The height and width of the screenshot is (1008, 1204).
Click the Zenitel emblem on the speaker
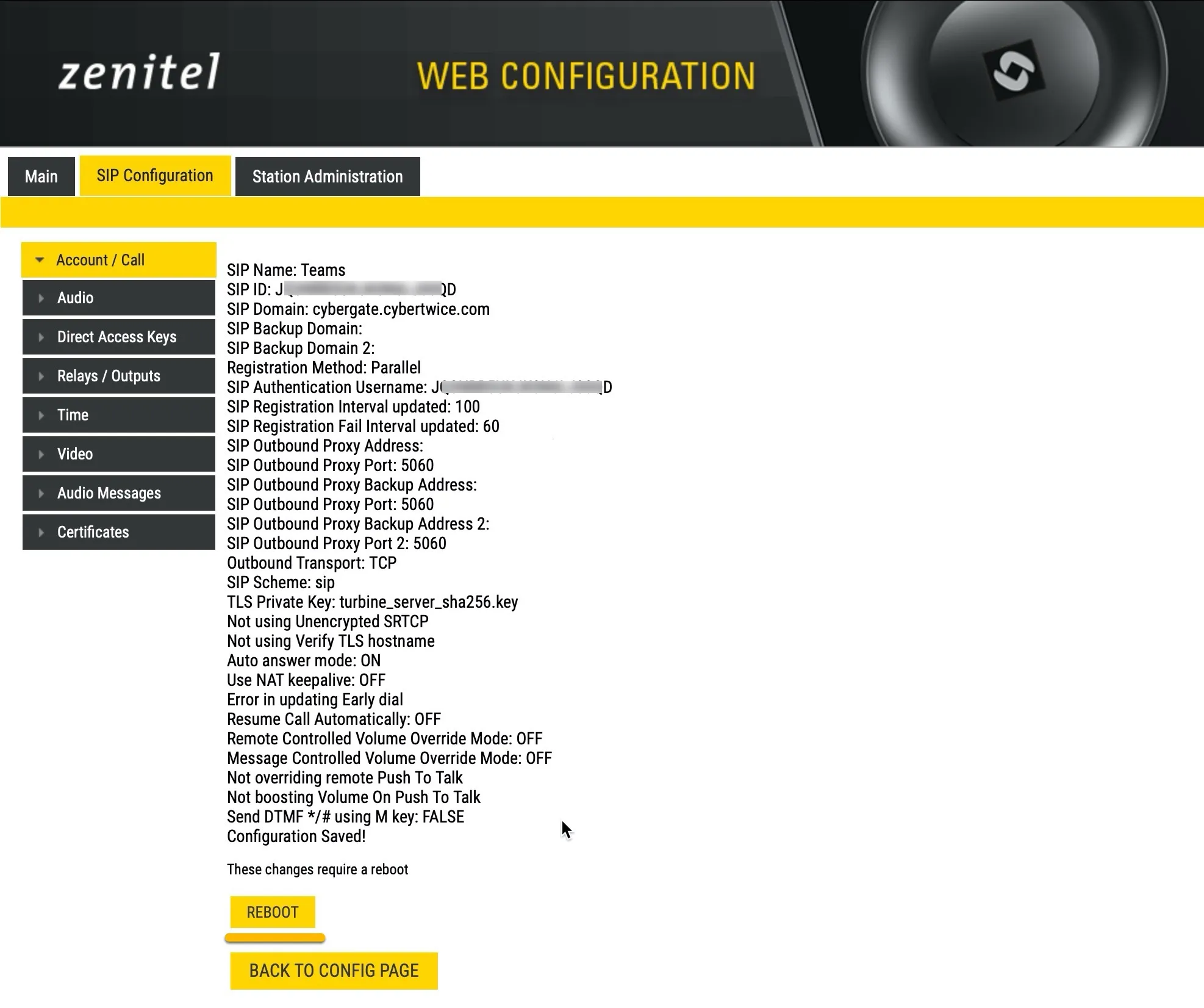click(x=1014, y=71)
